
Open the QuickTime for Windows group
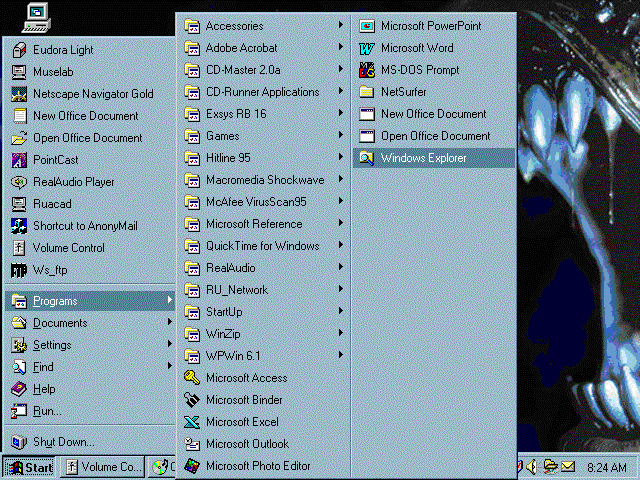[x=264, y=247]
